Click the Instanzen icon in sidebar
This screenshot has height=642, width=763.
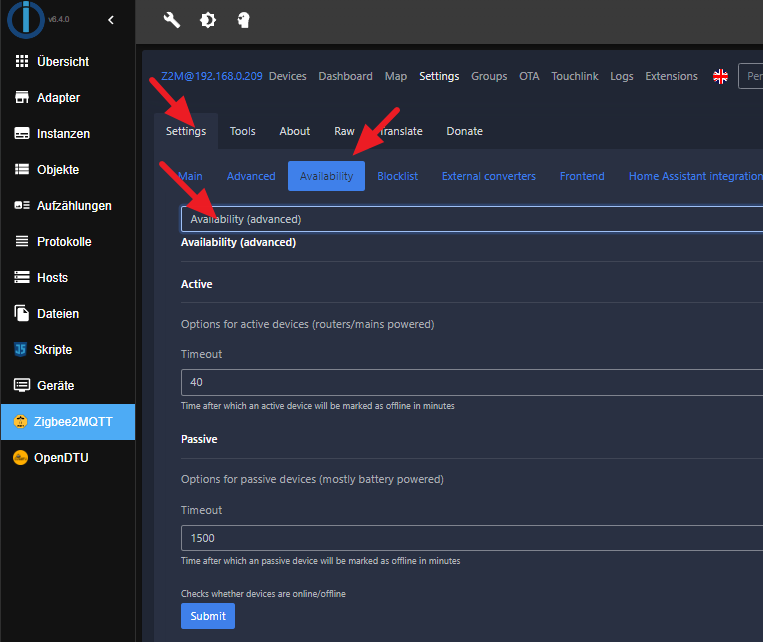(22, 133)
